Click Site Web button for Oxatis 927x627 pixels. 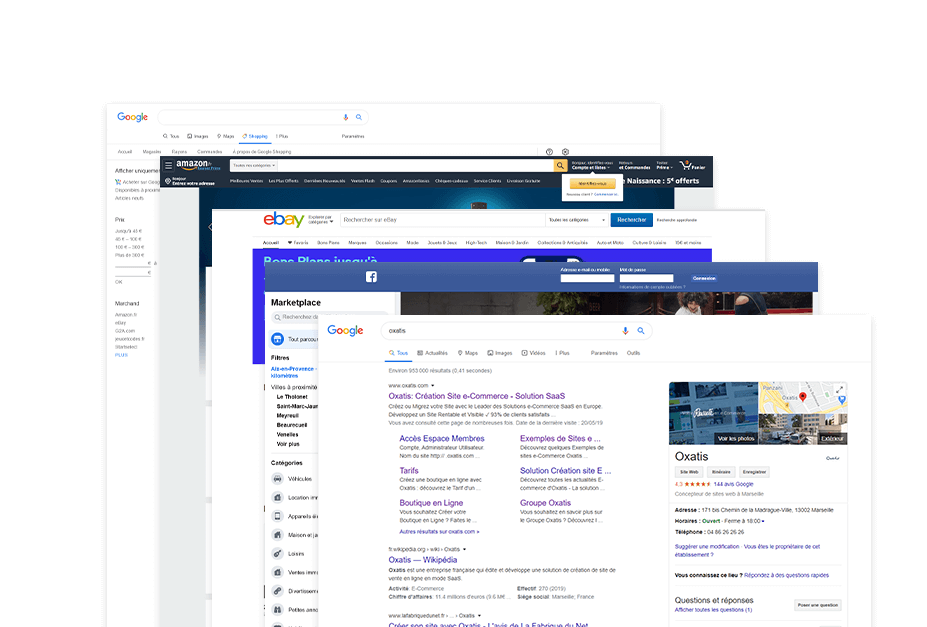click(x=689, y=472)
